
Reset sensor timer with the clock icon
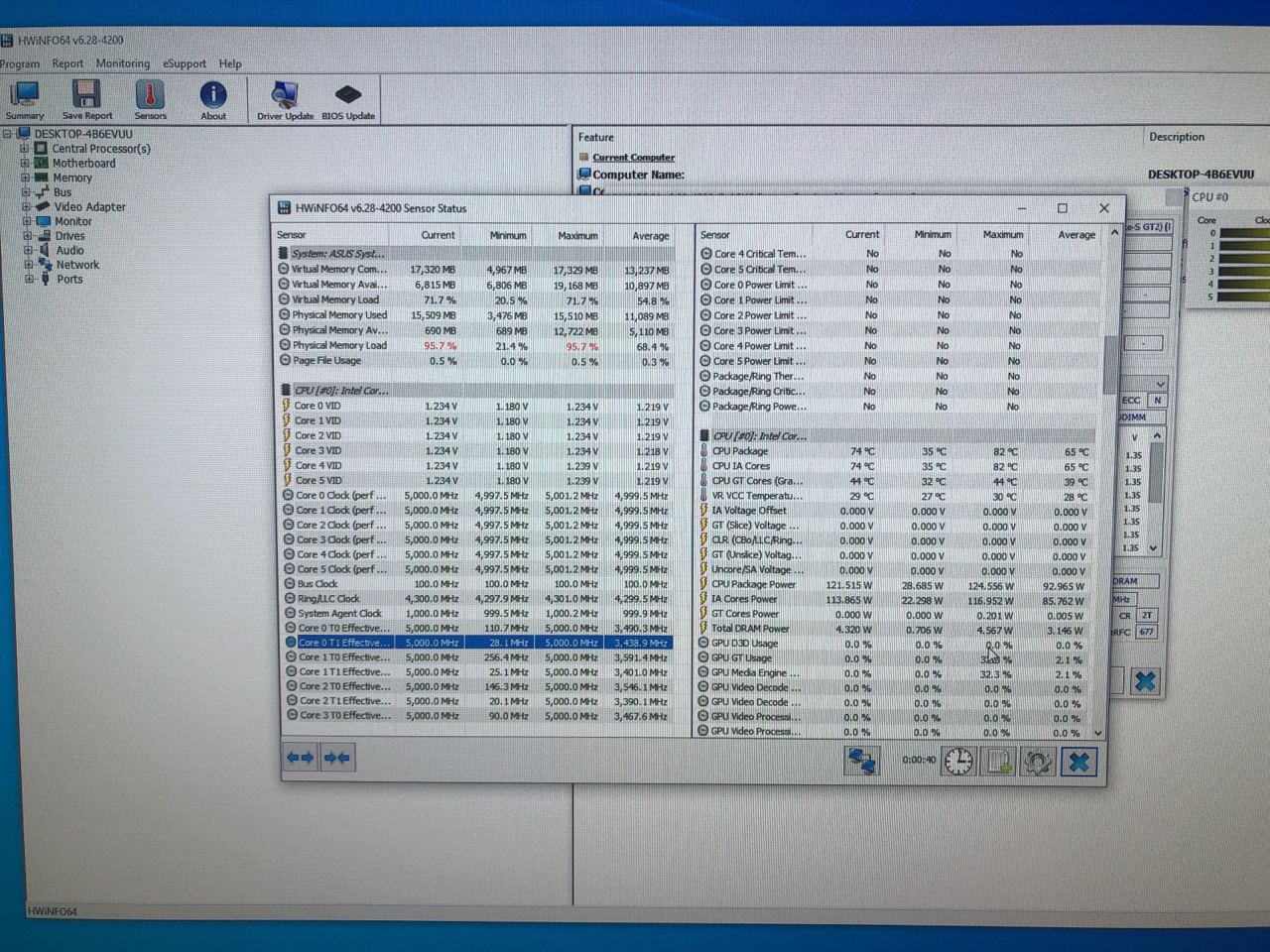[x=958, y=761]
